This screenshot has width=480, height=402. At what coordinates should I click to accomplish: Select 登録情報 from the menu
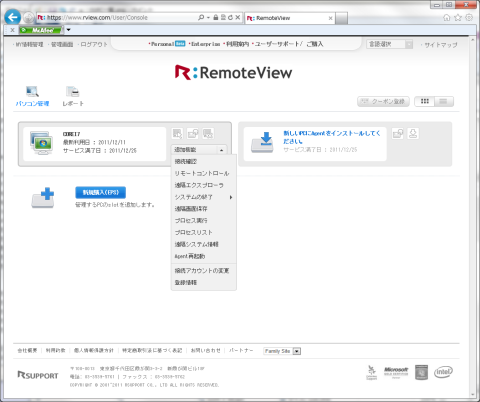204,282
